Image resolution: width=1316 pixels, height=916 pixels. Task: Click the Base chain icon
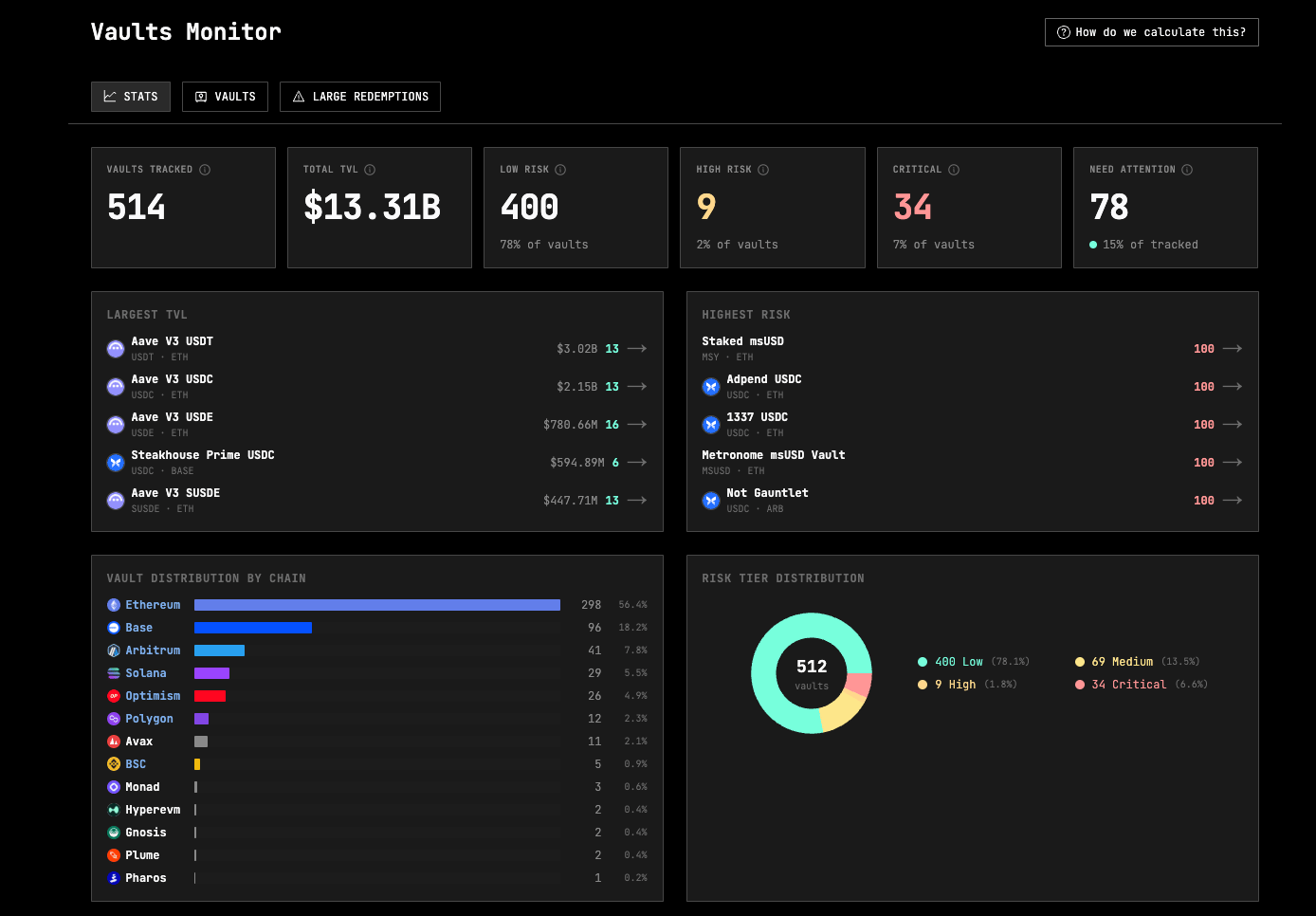pyautogui.click(x=114, y=628)
